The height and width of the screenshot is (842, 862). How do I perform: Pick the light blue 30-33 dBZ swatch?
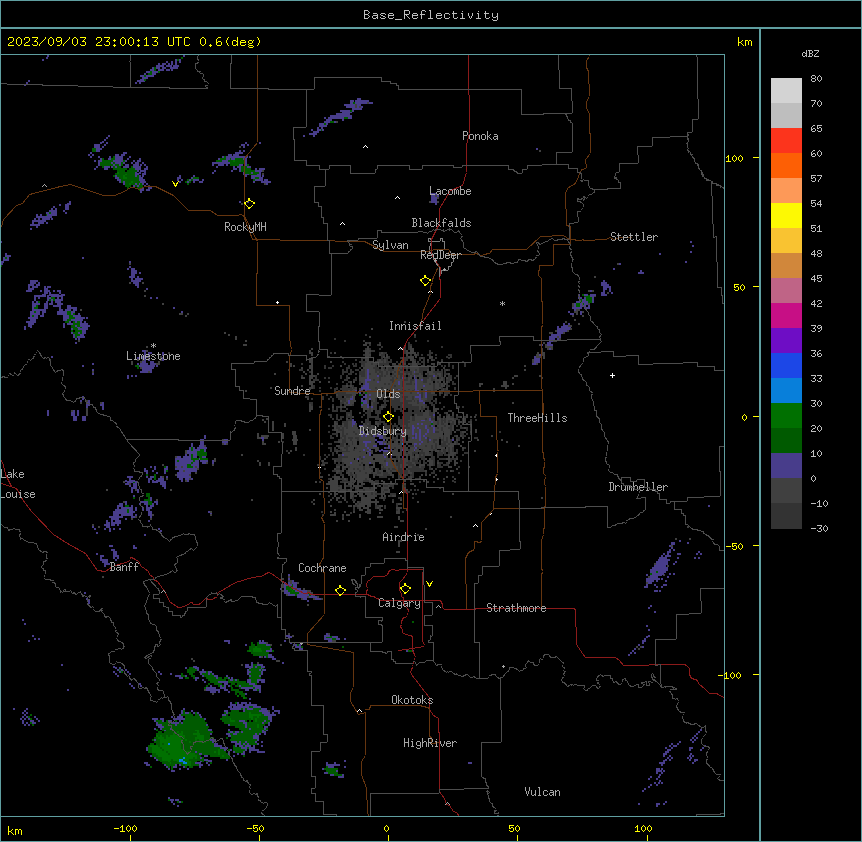pos(786,390)
